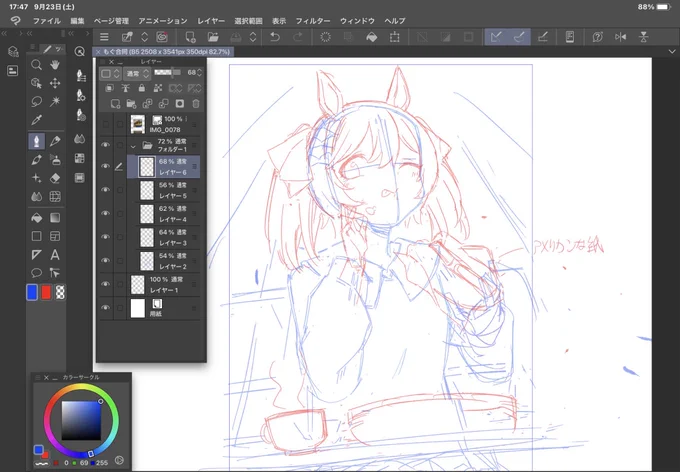Viewport: 680px width, 472px height.
Task: Hide レイヤー 5 with its eye icon
Action: pyautogui.click(x=105, y=190)
